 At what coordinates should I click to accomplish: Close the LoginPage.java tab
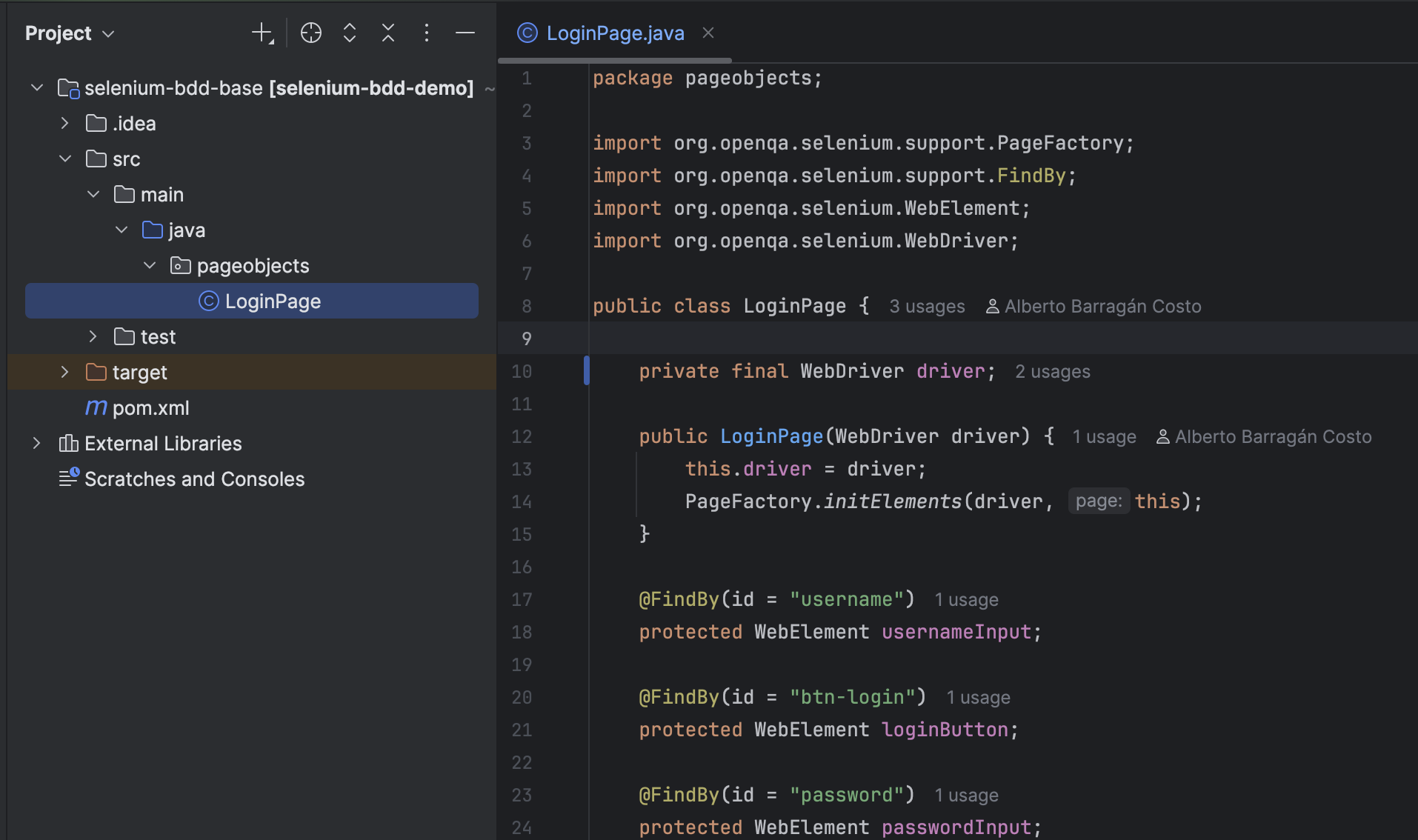pos(708,33)
